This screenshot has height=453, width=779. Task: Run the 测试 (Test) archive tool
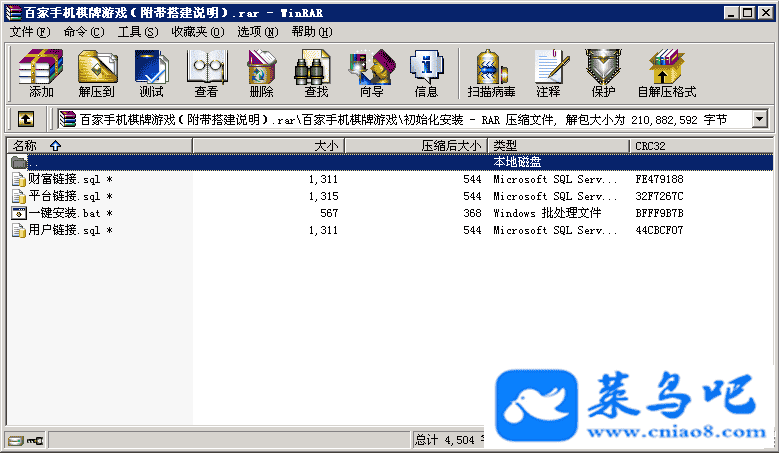pyautogui.click(x=152, y=73)
